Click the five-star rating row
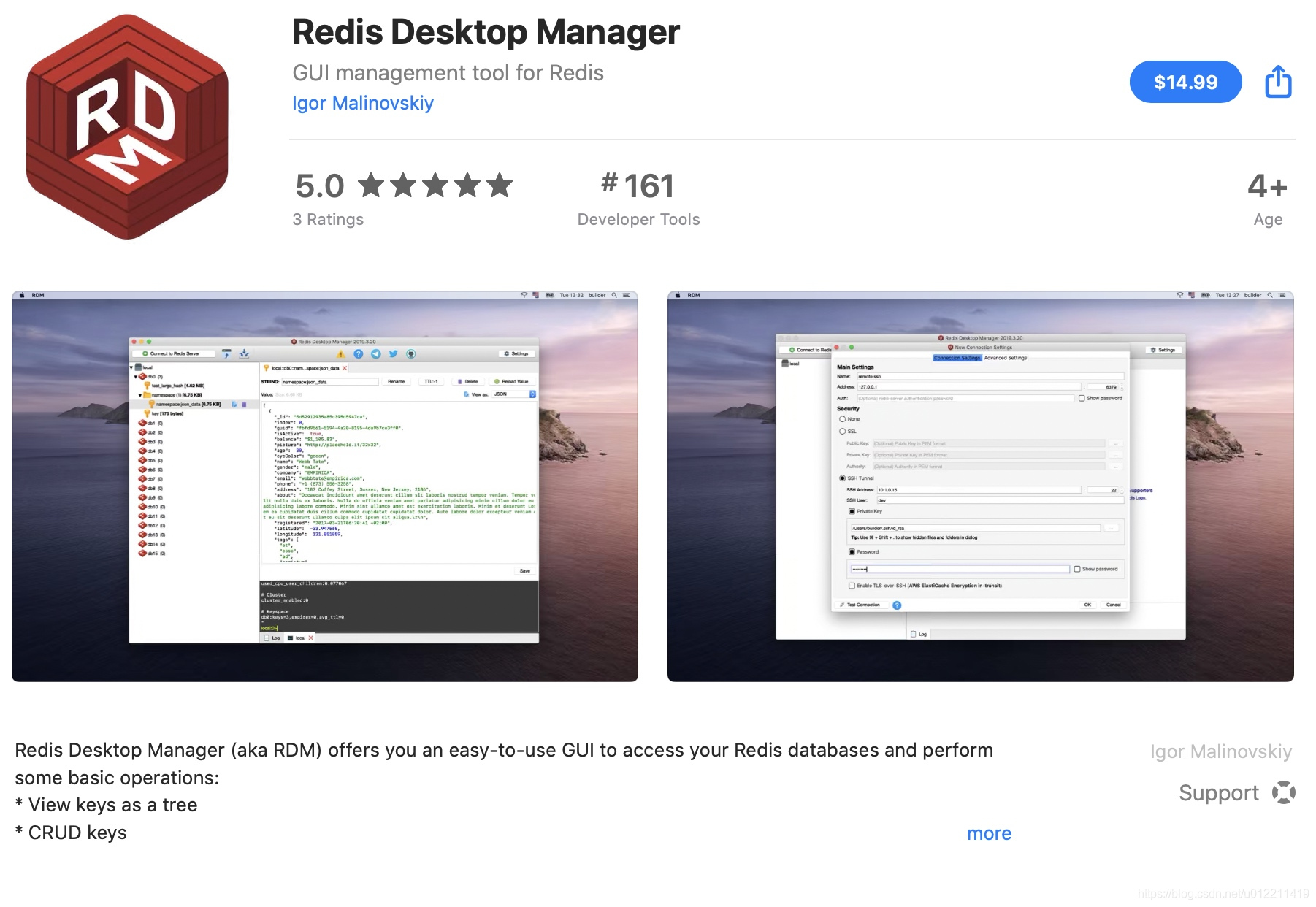This screenshot has width=1316, height=907. pos(435,185)
